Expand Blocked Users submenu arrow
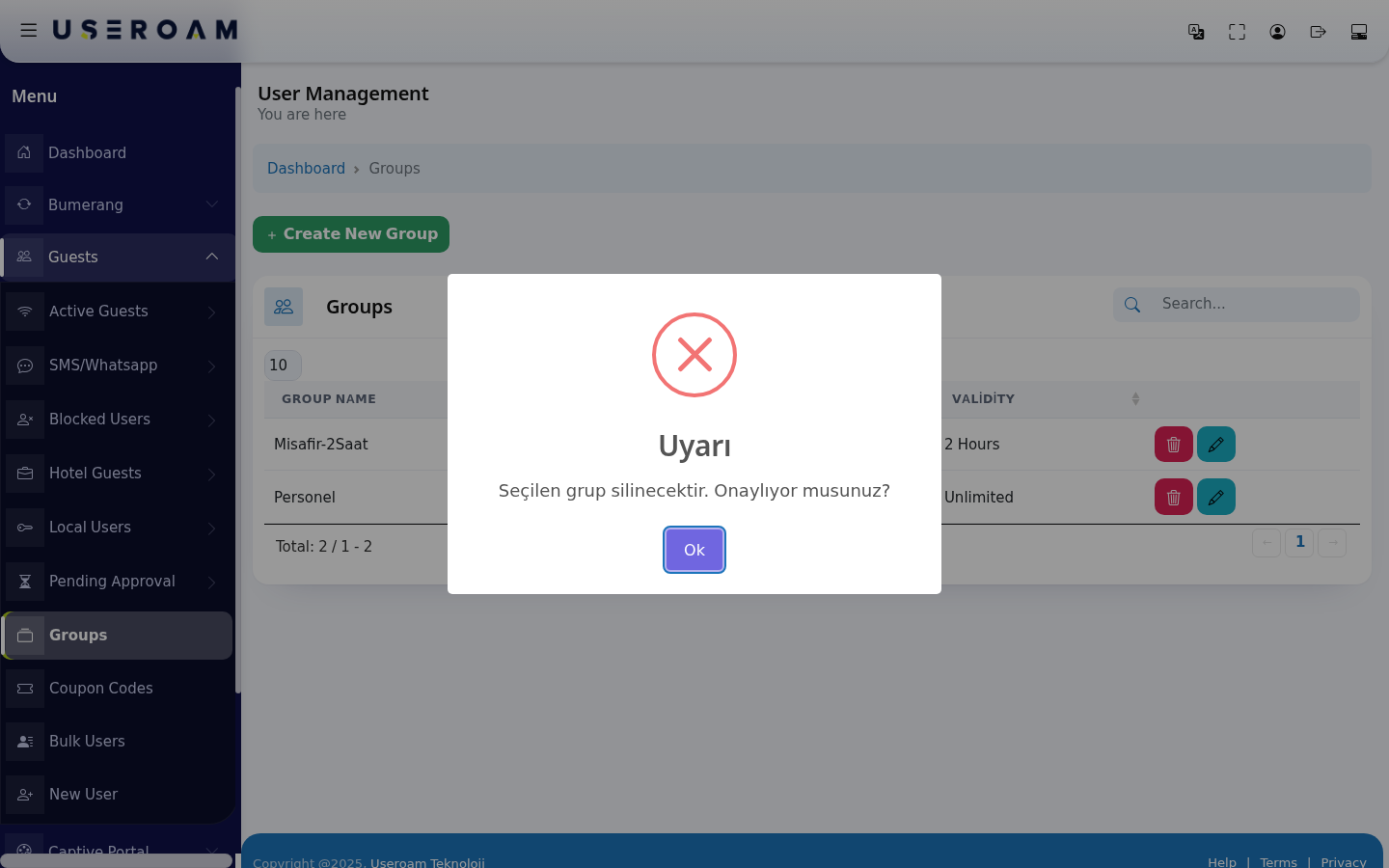The height and width of the screenshot is (868, 1389). pos(211,420)
